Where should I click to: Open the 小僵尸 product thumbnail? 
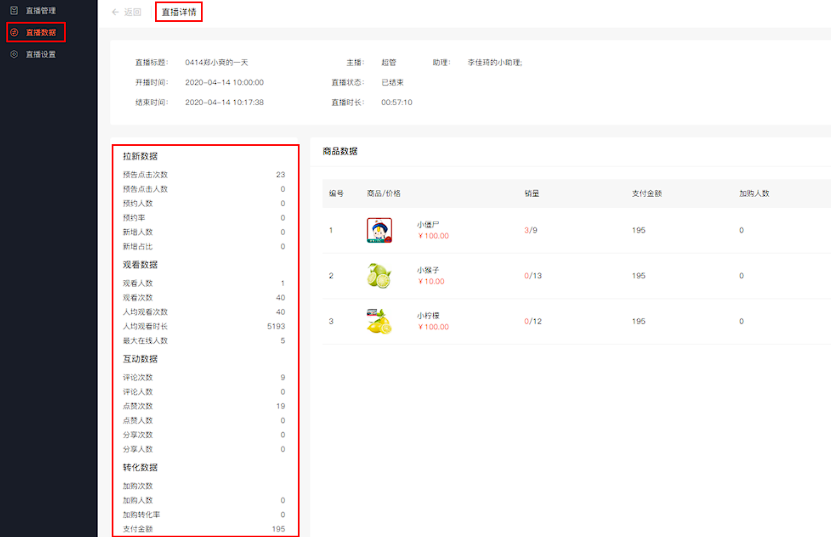[379, 230]
